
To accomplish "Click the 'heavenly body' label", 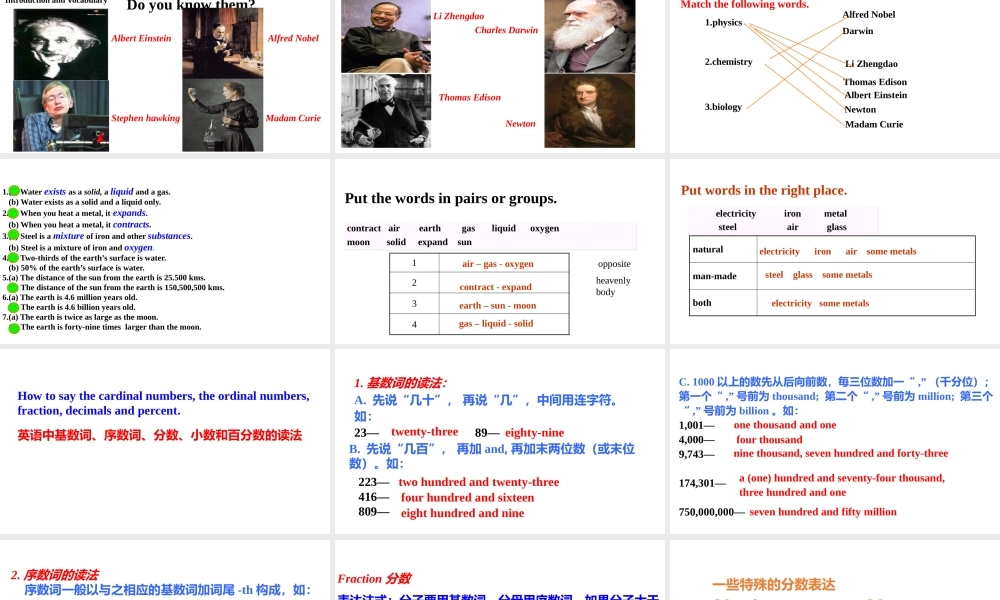I will [x=612, y=286].
